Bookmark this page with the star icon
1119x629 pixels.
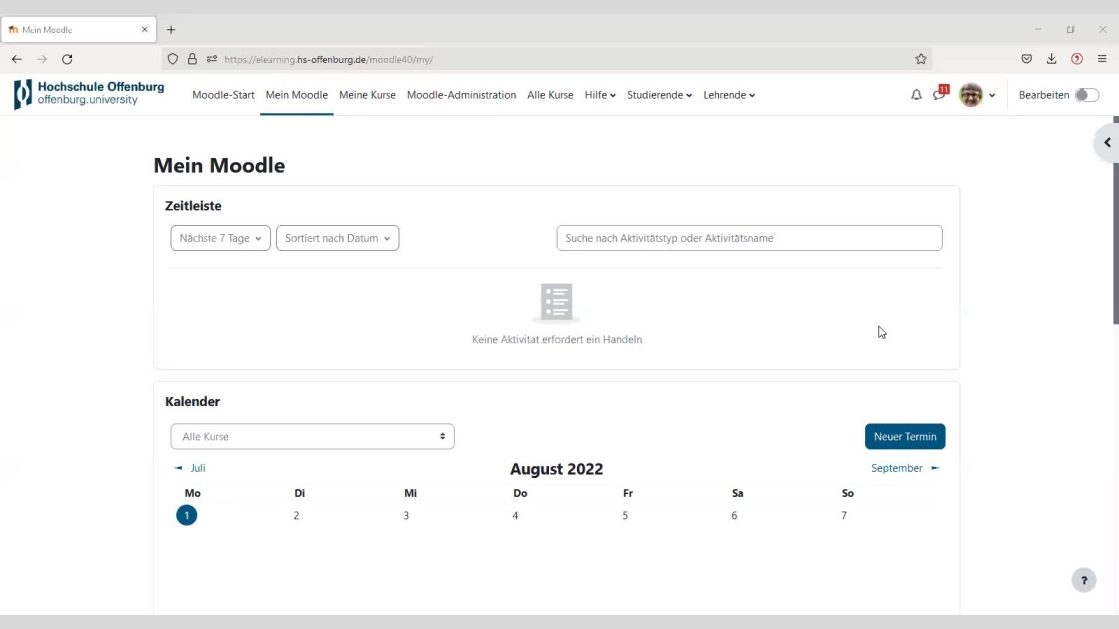pyautogui.click(x=921, y=59)
